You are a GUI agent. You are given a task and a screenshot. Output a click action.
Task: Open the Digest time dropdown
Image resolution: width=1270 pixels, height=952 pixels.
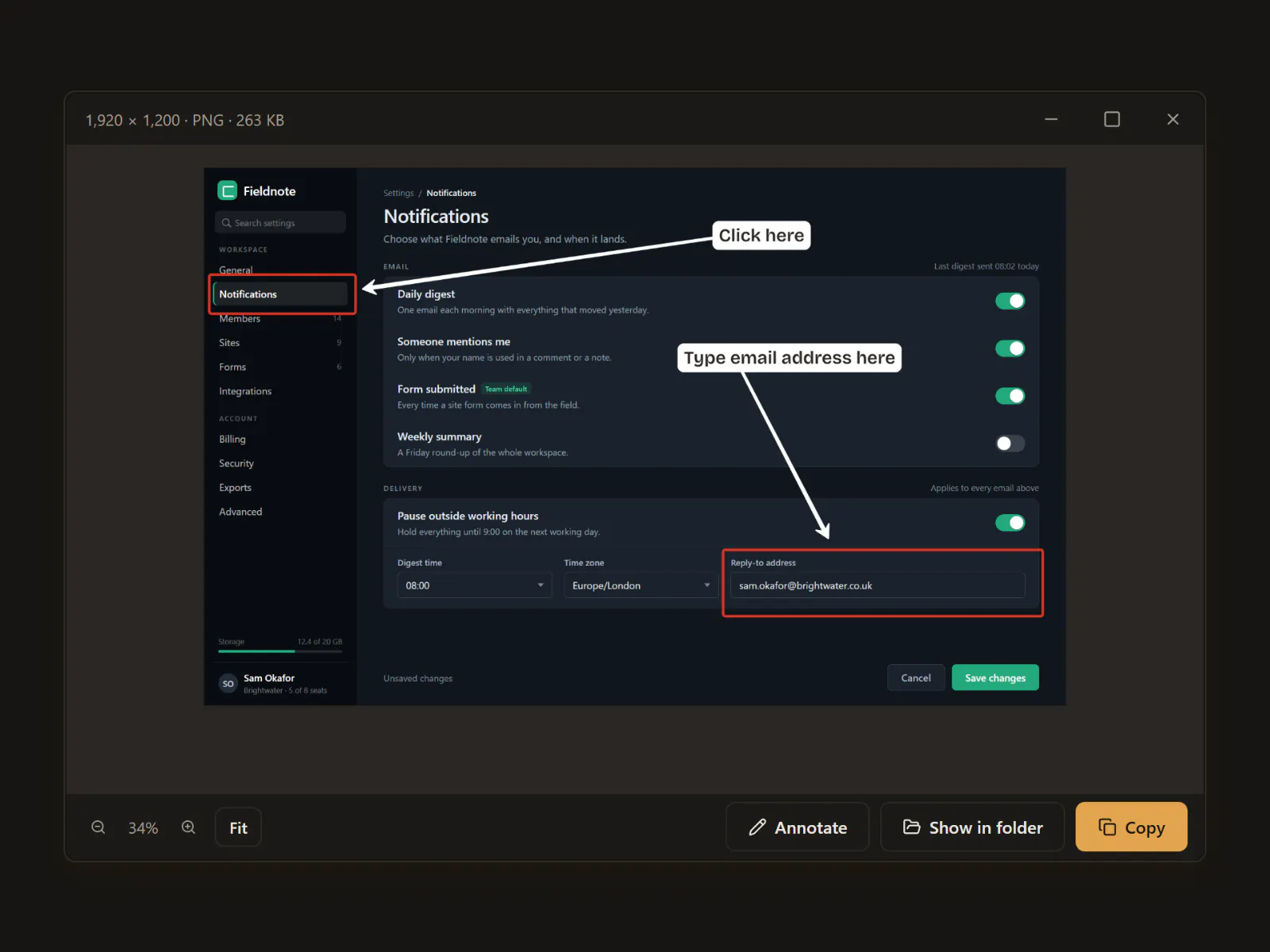tap(475, 585)
